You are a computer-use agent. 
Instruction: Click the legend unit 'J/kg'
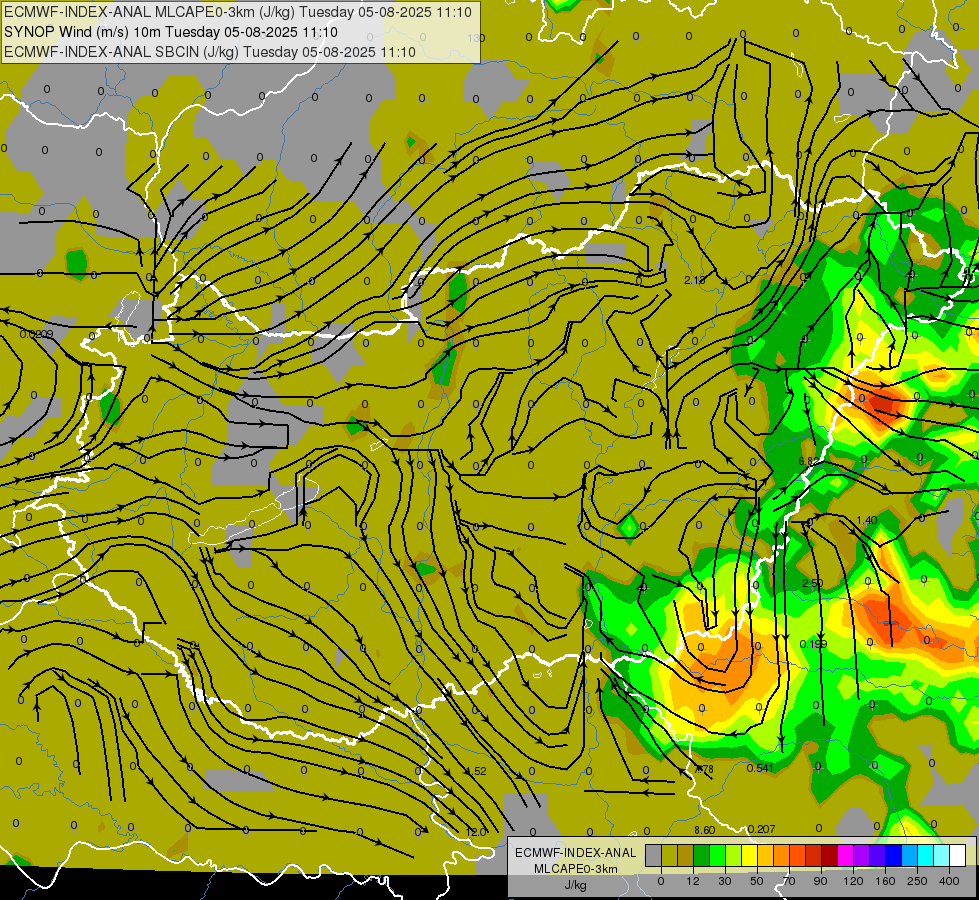point(576,885)
